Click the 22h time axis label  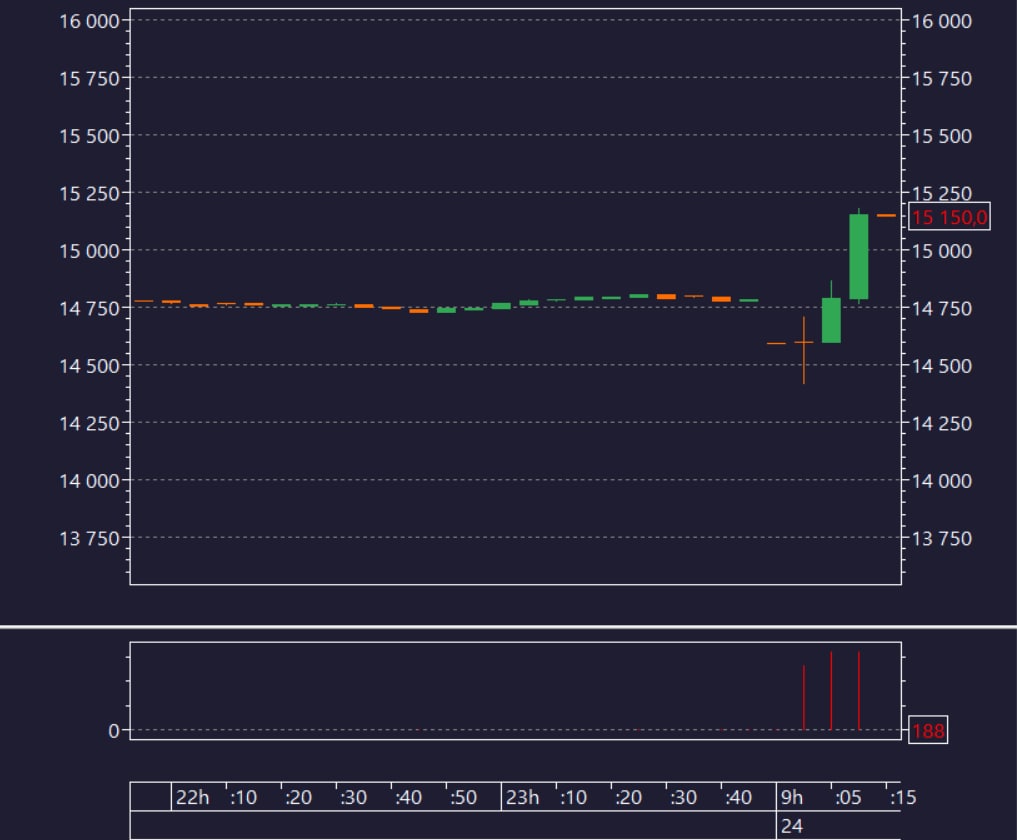193,797
